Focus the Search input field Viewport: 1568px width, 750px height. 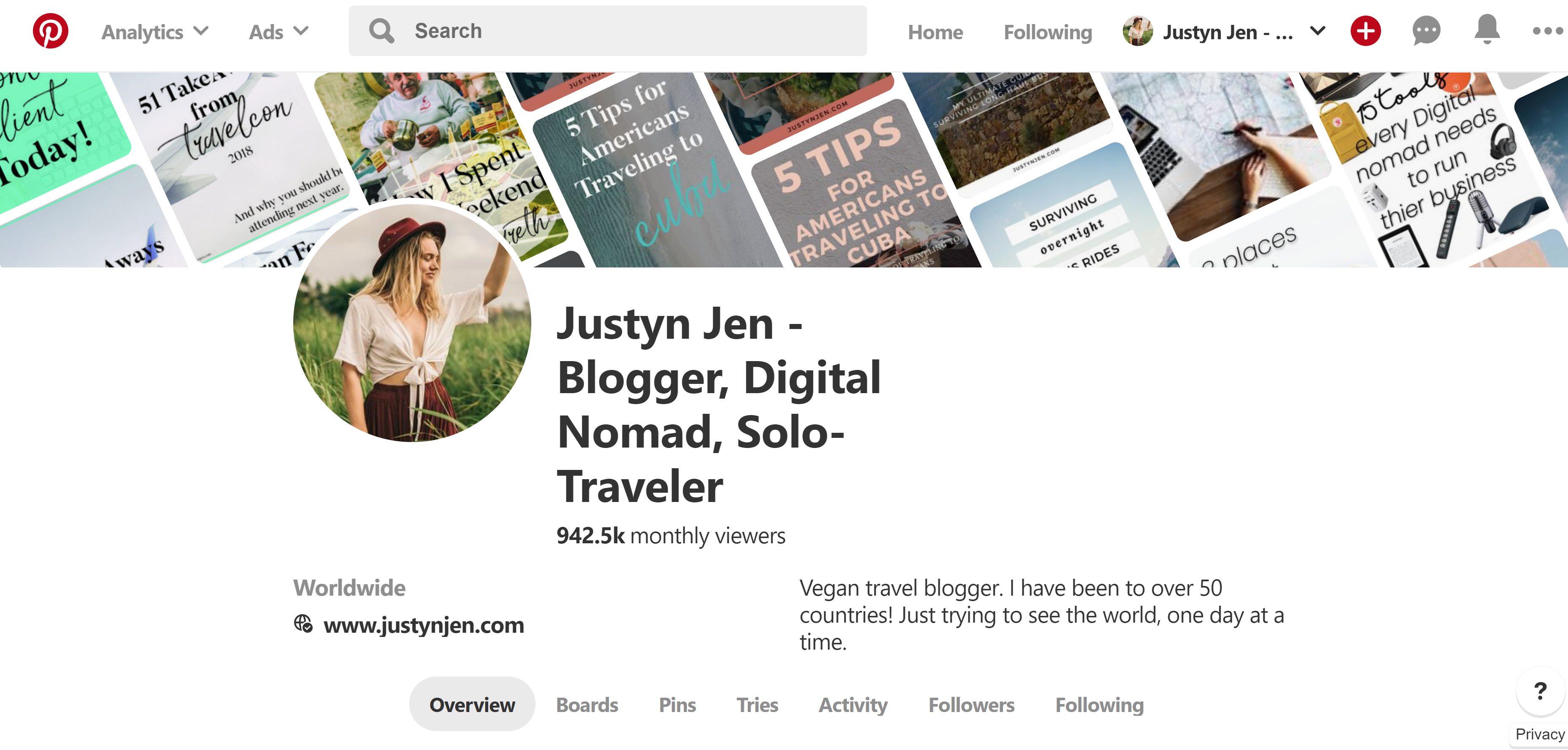pos(608,31)
